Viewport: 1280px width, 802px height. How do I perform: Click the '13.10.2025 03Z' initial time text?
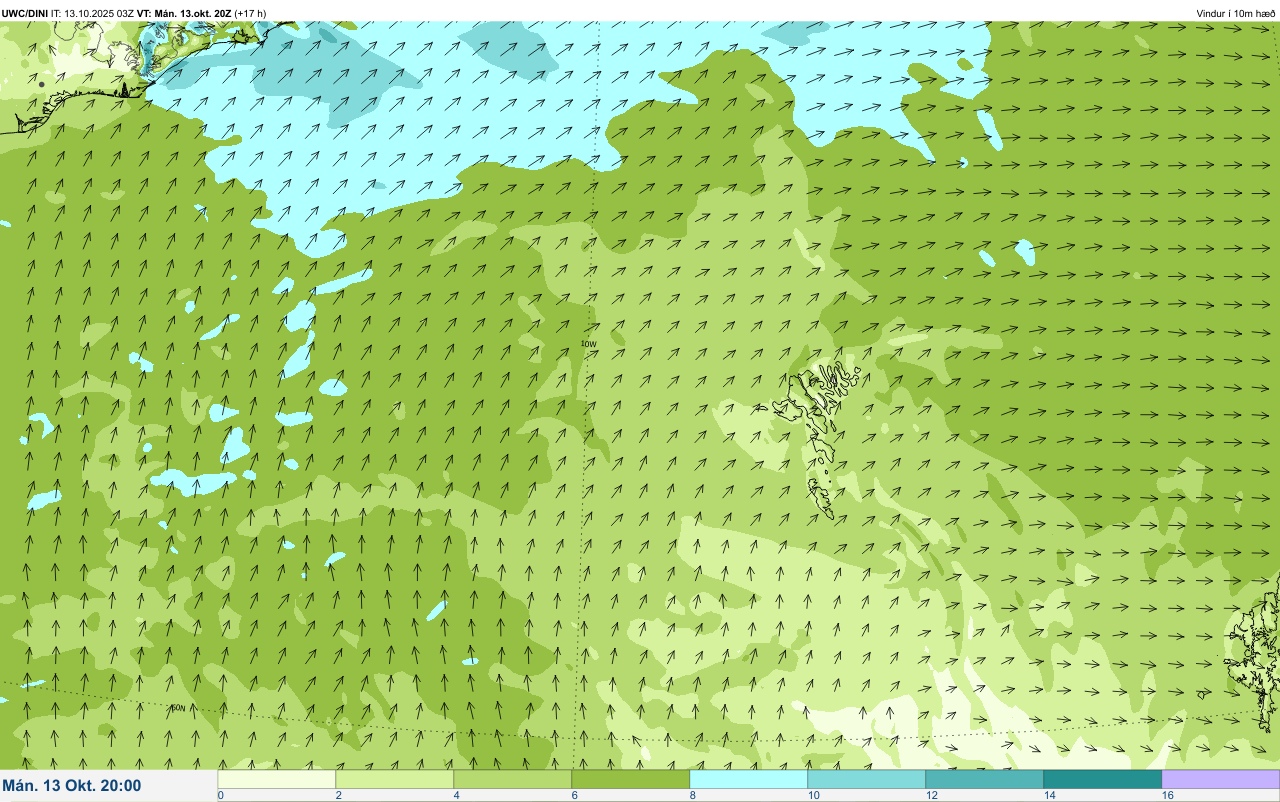pyautogui.click(x=99, y=13)
